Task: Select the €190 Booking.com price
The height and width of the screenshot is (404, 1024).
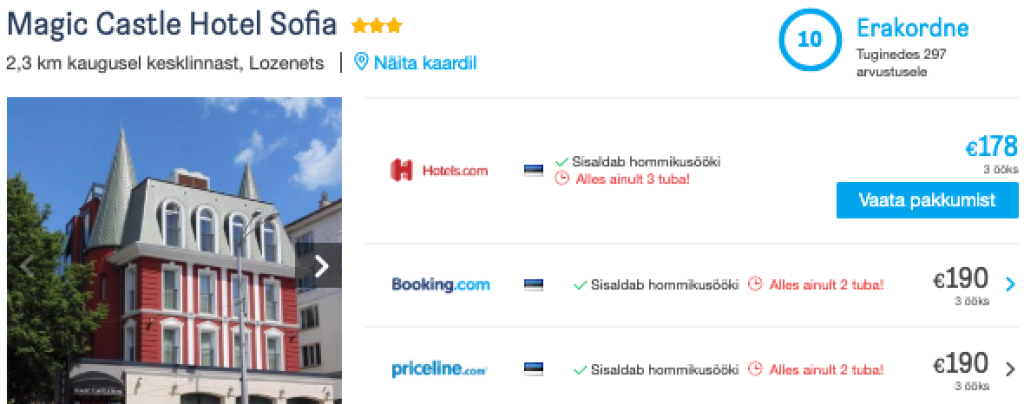Action: [x=960, y=279]
